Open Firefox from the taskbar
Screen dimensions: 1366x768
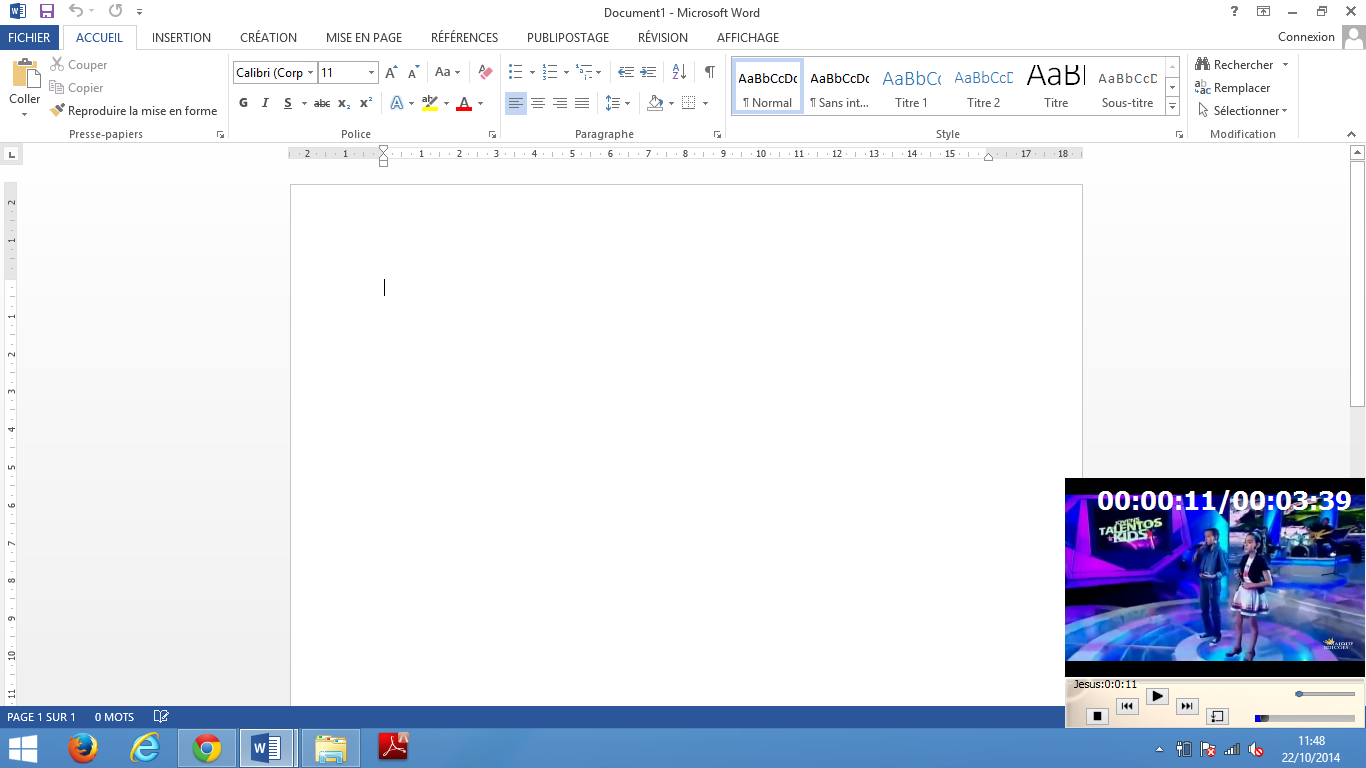click(83, 748)
